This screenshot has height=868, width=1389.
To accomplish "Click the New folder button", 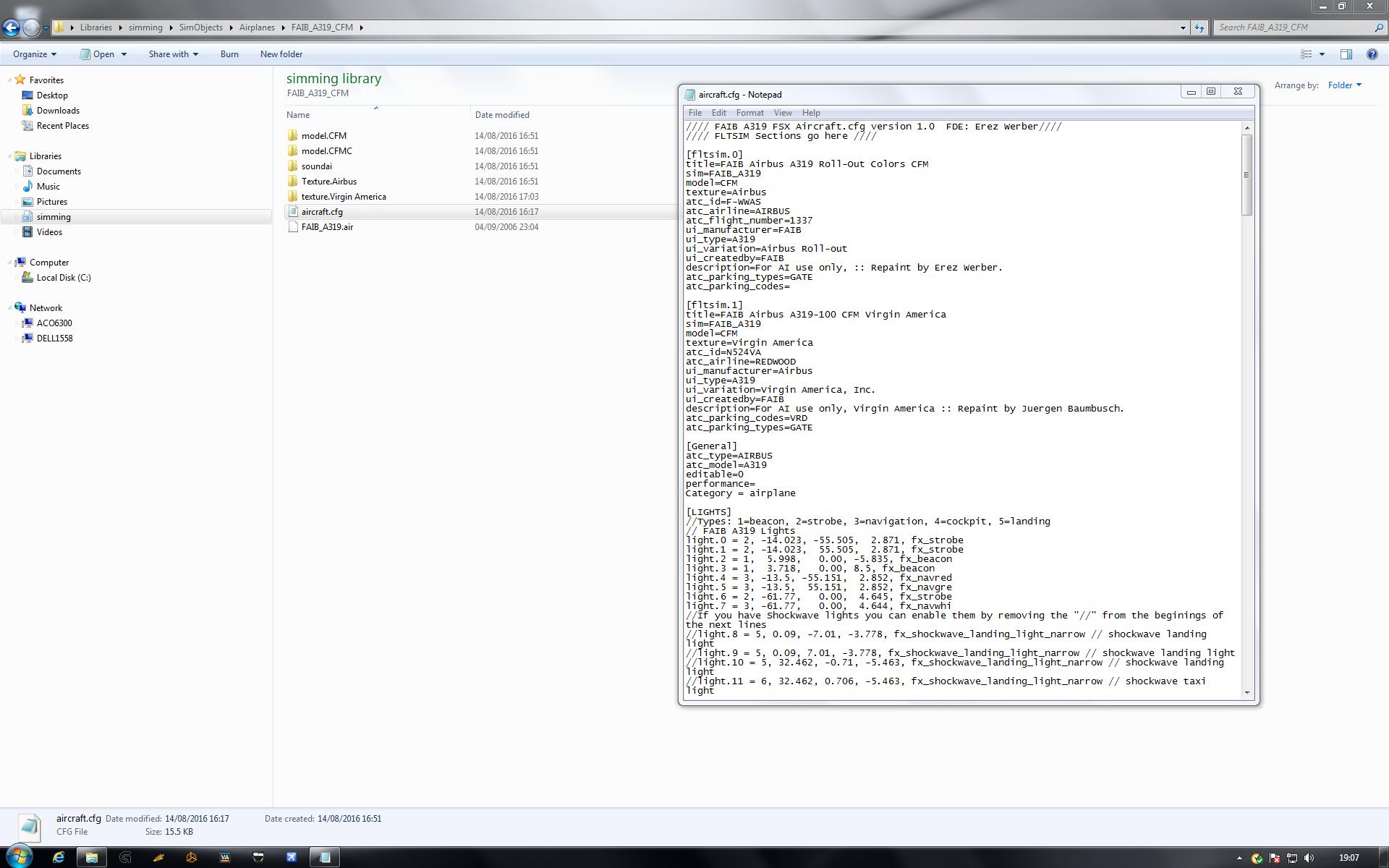I will click(281, 54).
